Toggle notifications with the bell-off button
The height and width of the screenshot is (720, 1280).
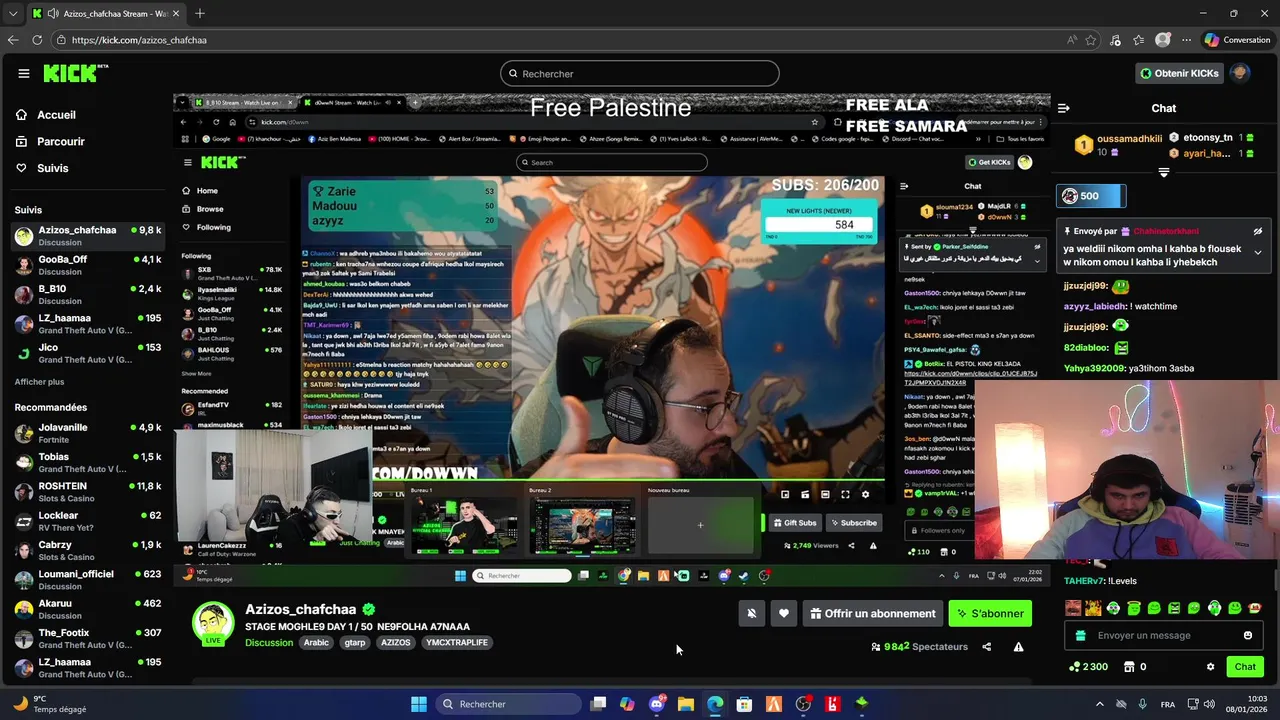click(752, 614)
